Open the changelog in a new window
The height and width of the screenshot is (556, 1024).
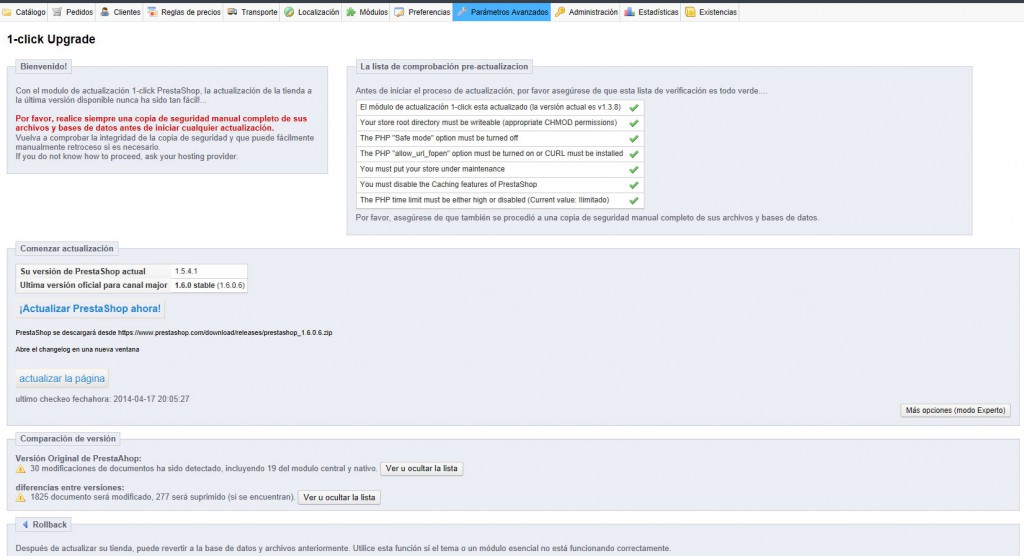[77, 350]
